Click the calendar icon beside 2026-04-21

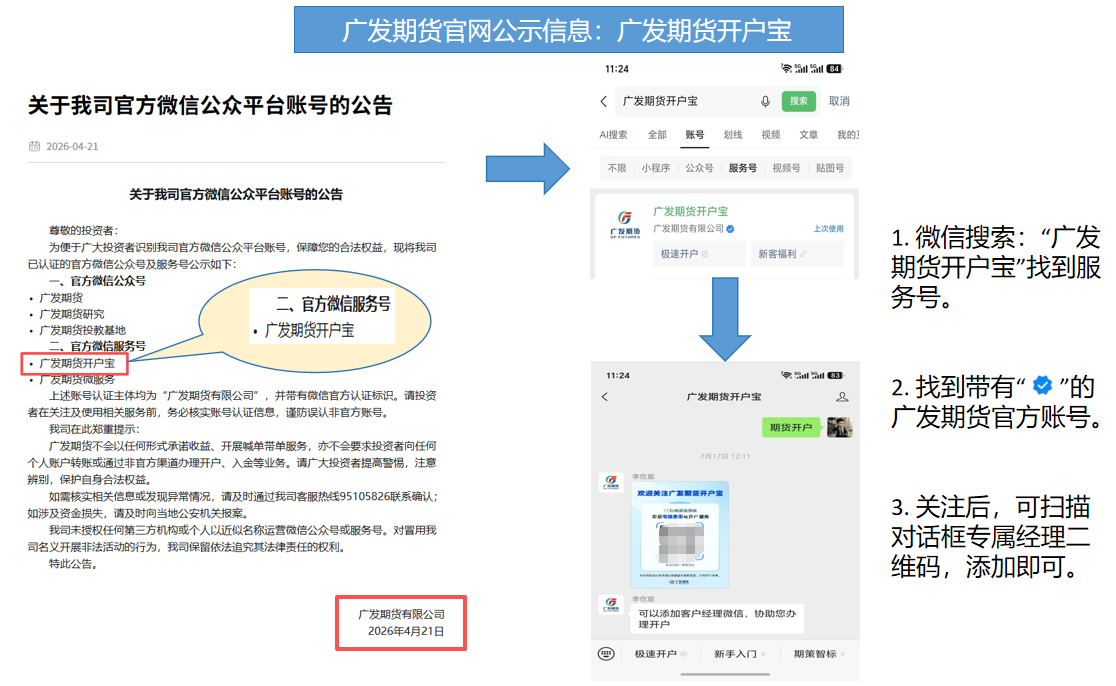pyautogui.click(x=34, y=146)
